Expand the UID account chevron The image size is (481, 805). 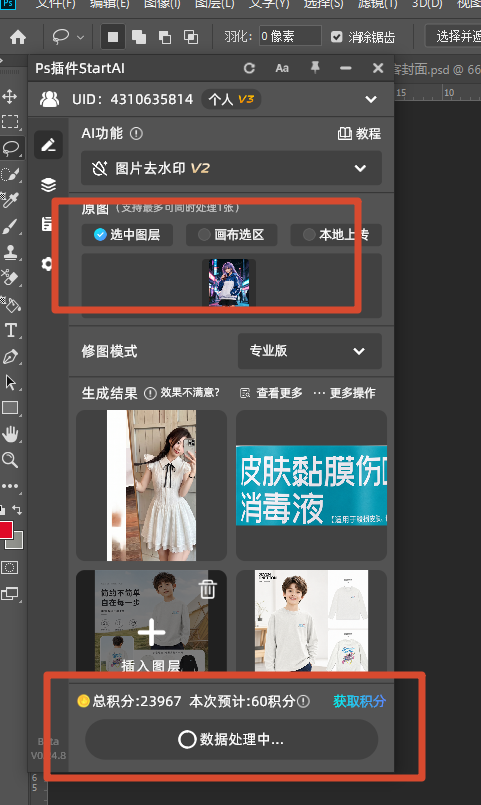(x=371, y=99)
